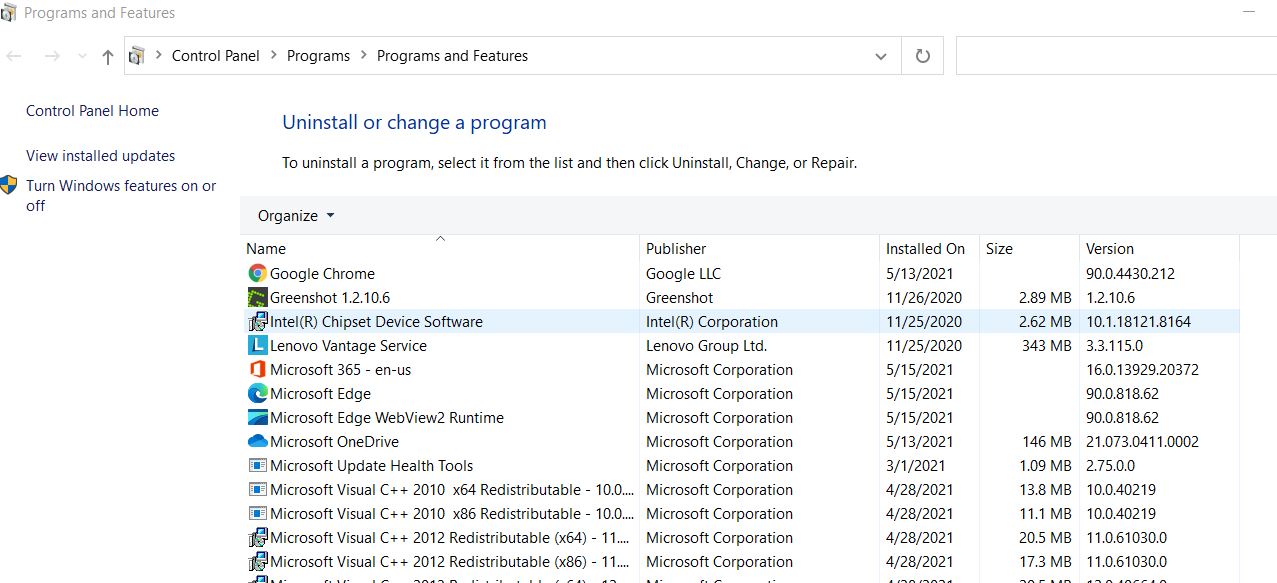Click the Microsoft Edge WebView2 Runtime icon
This screenshot has height=583, width=1277.
(257, 417)
